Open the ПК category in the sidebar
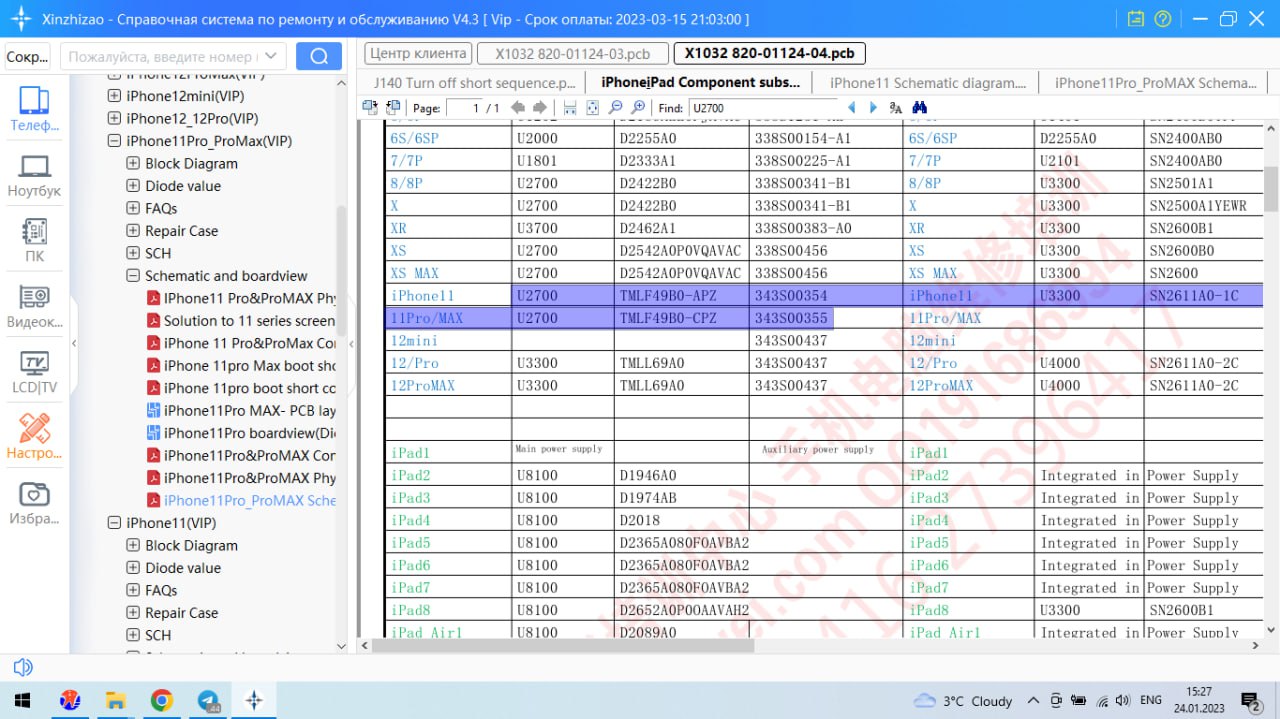 pos(34,241)
